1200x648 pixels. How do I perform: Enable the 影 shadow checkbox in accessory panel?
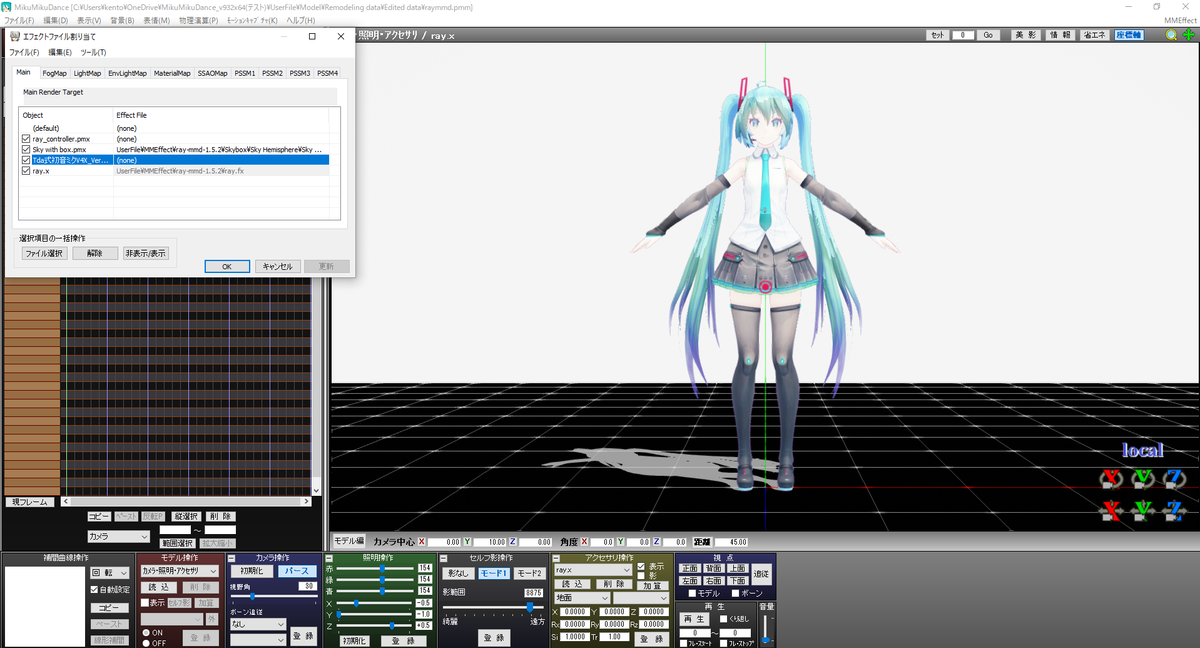click(x=641, y=575)
